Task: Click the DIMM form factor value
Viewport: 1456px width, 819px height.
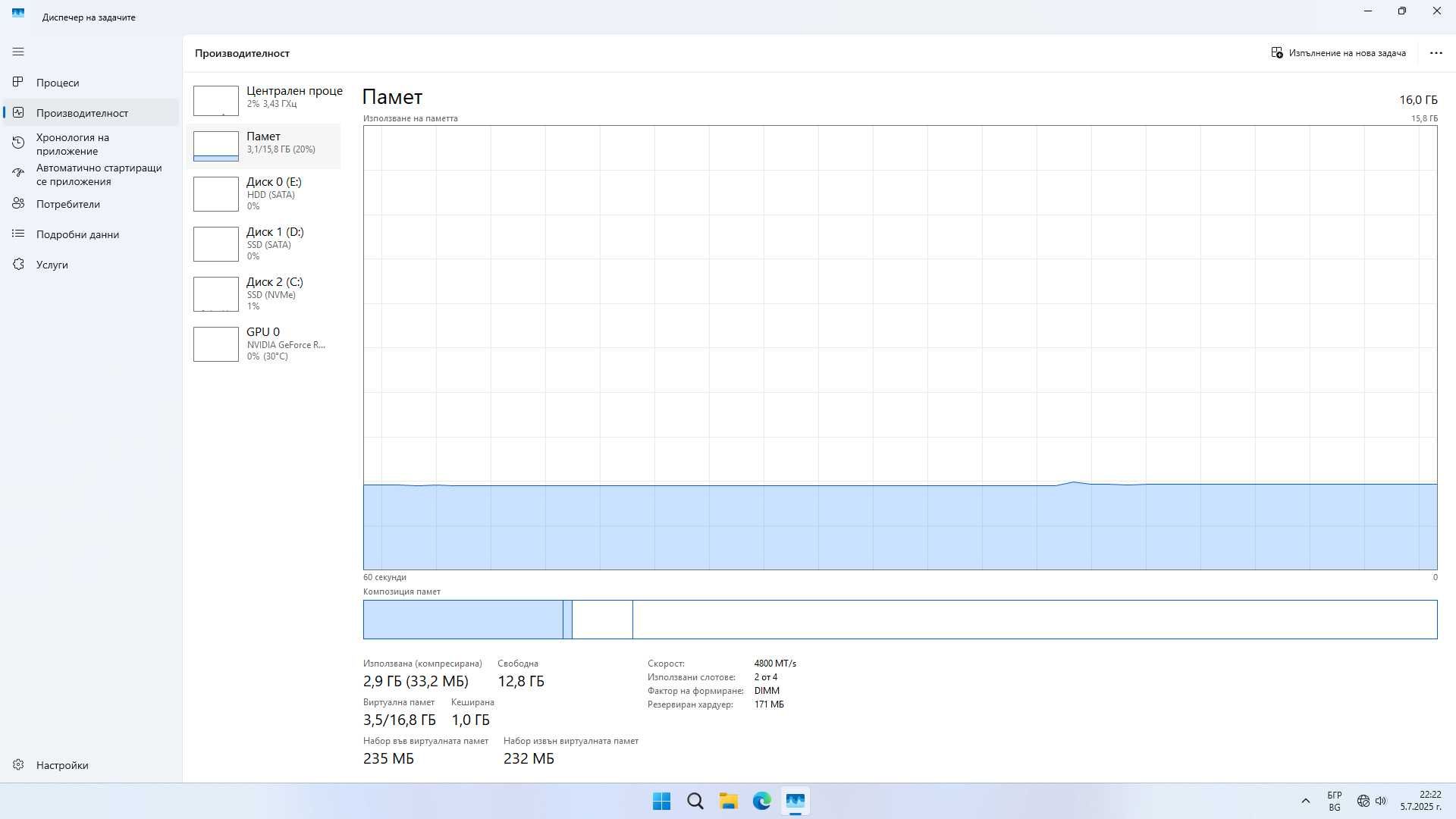Action: (x=767, y=691)
